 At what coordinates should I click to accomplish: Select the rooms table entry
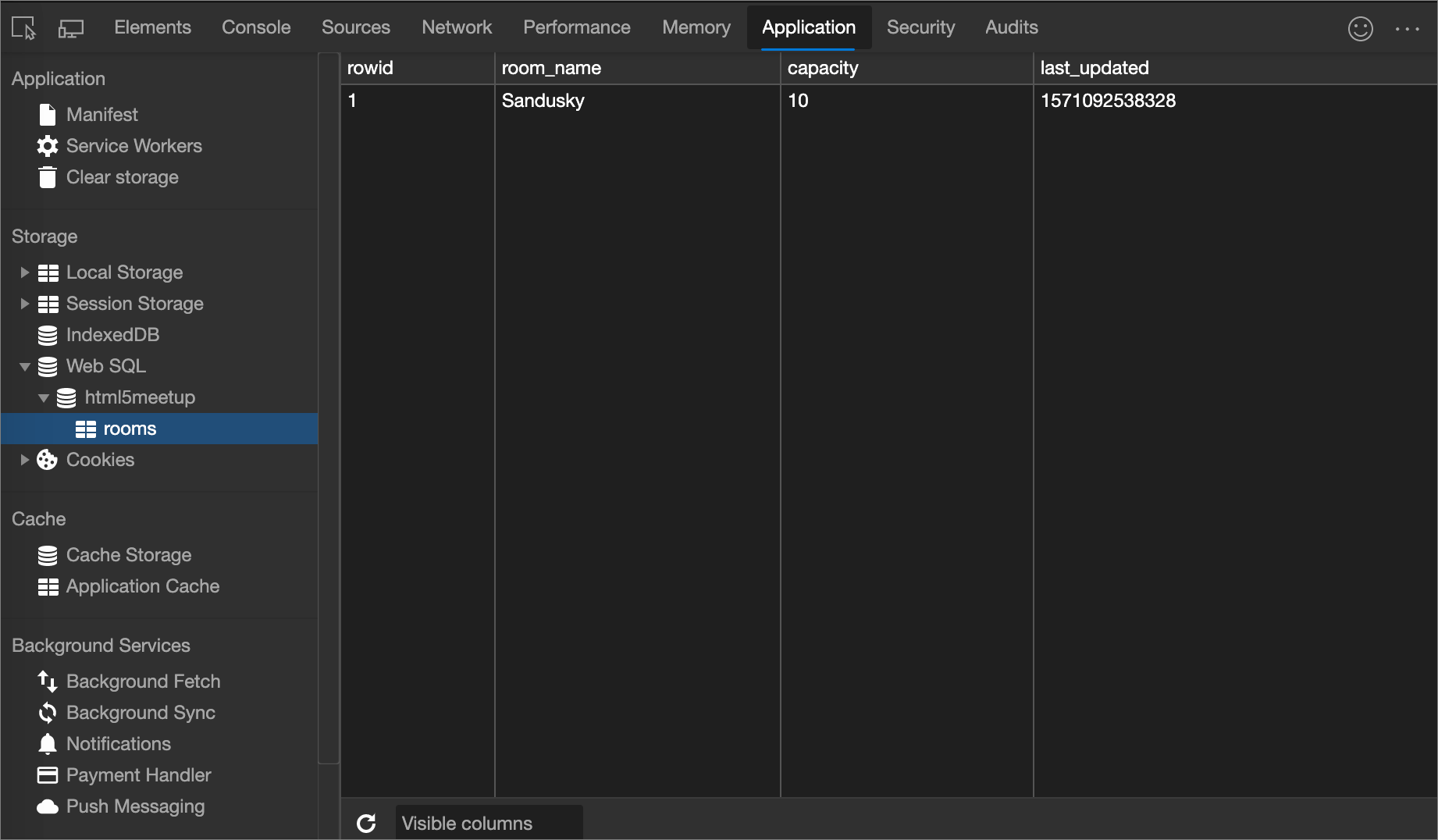click(x=159, y=429)
